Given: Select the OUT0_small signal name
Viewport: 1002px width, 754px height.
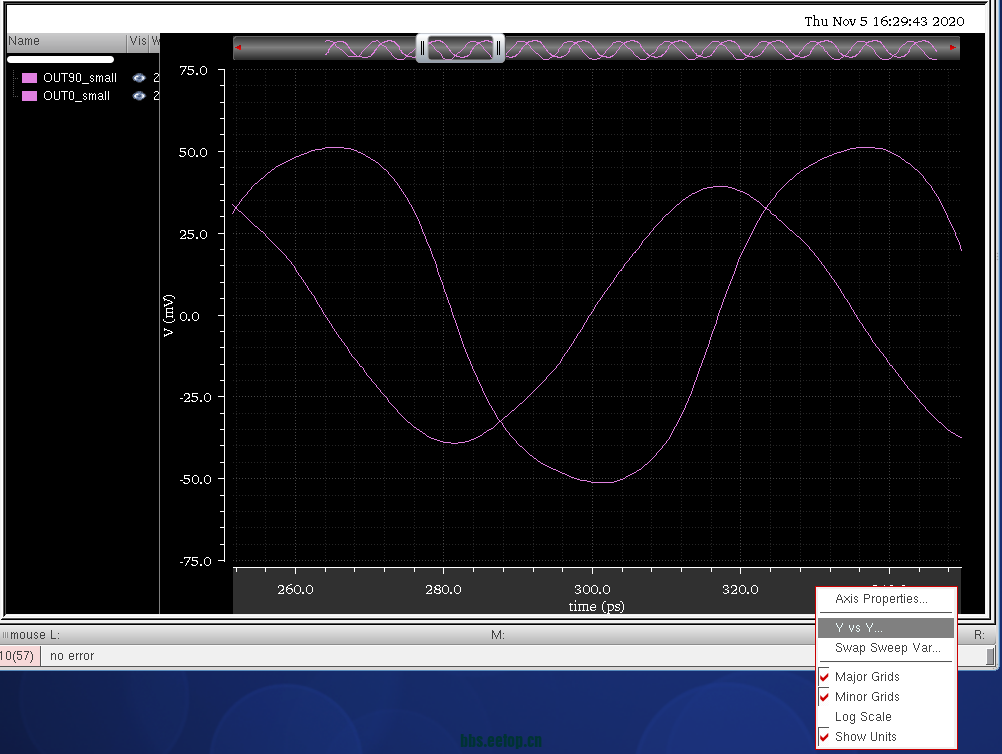Looking at the screenshot, I should click(77, 96).
